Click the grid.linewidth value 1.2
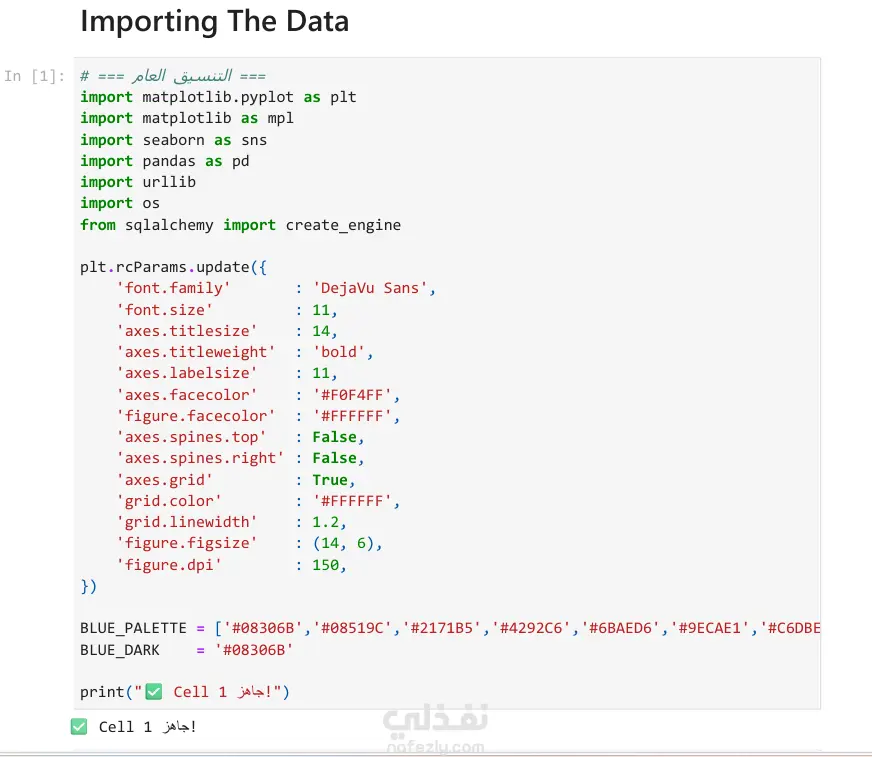Image resolution: width=872 pixels, height=757 pixels. pos(325,522)
